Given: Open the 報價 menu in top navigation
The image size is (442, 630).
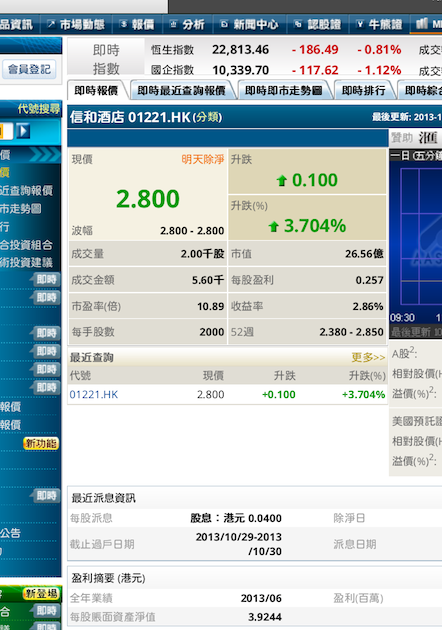Looking at the screenshot, I should (137, 25).
